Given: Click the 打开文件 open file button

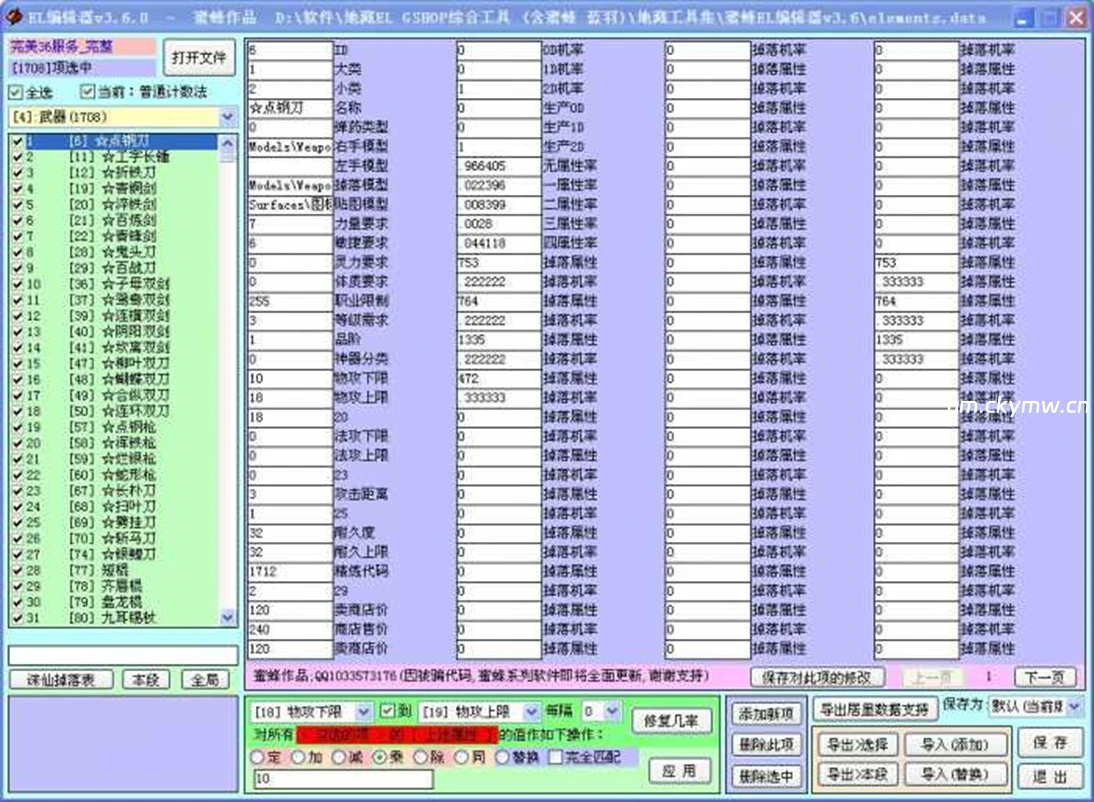Looking at the screenshot, I should click(x=199, y=57).
